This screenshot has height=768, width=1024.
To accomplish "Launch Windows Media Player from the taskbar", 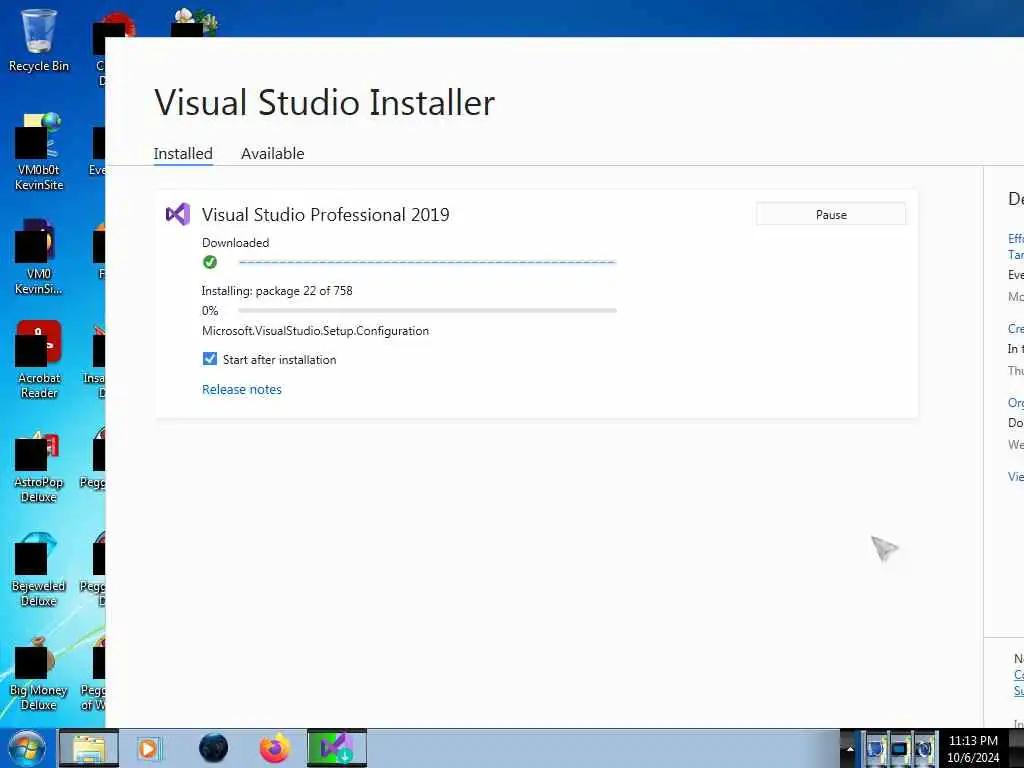I will tap(149, 748).
